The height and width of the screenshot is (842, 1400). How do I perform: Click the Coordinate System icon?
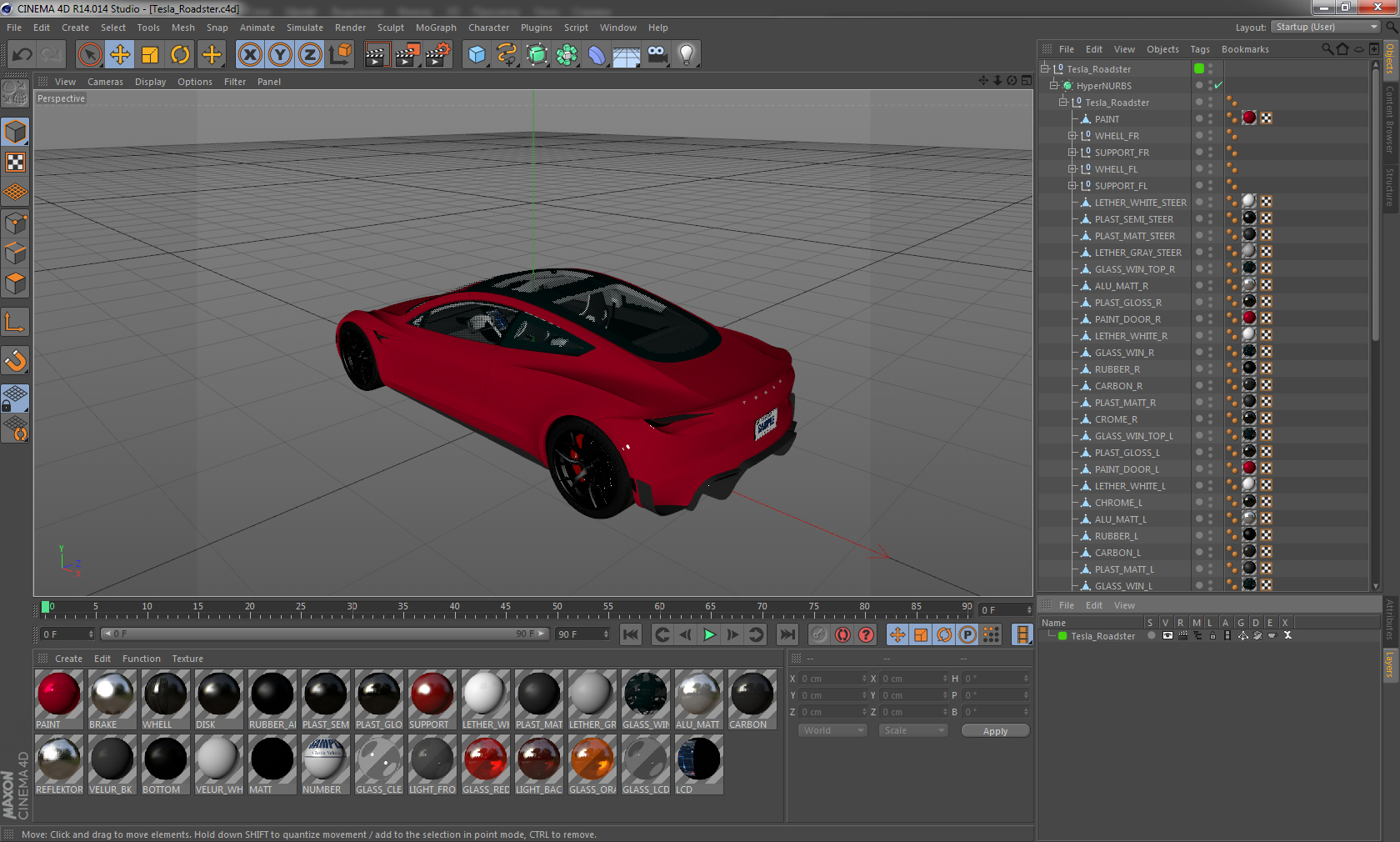point(340,55)
